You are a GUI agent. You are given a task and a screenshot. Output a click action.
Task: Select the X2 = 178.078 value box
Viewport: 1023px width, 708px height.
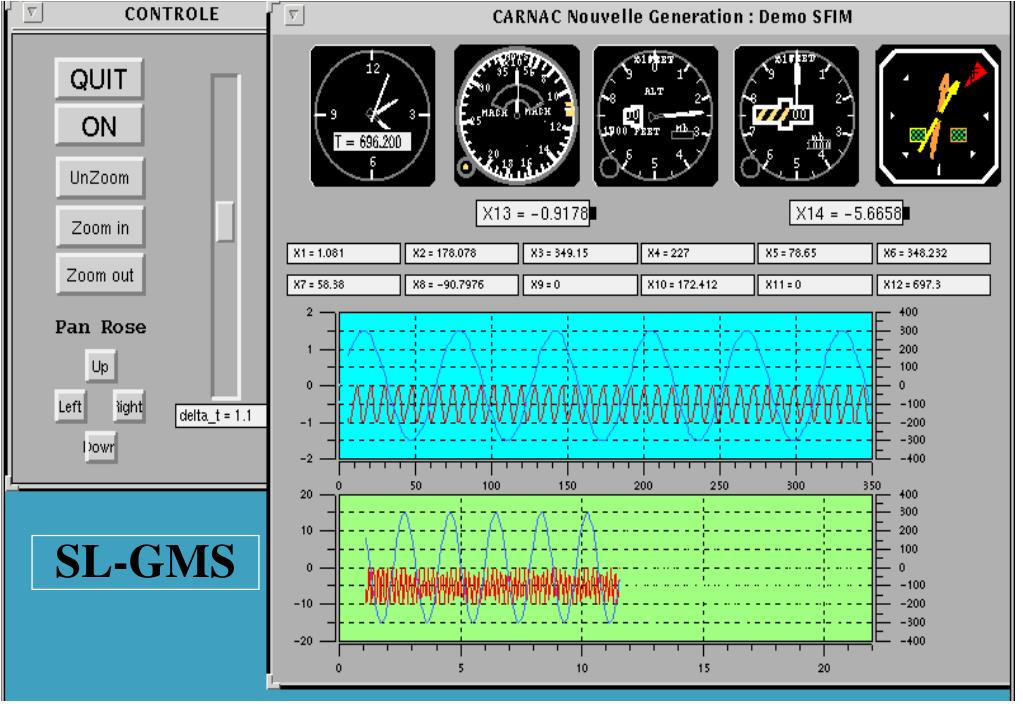462,253
